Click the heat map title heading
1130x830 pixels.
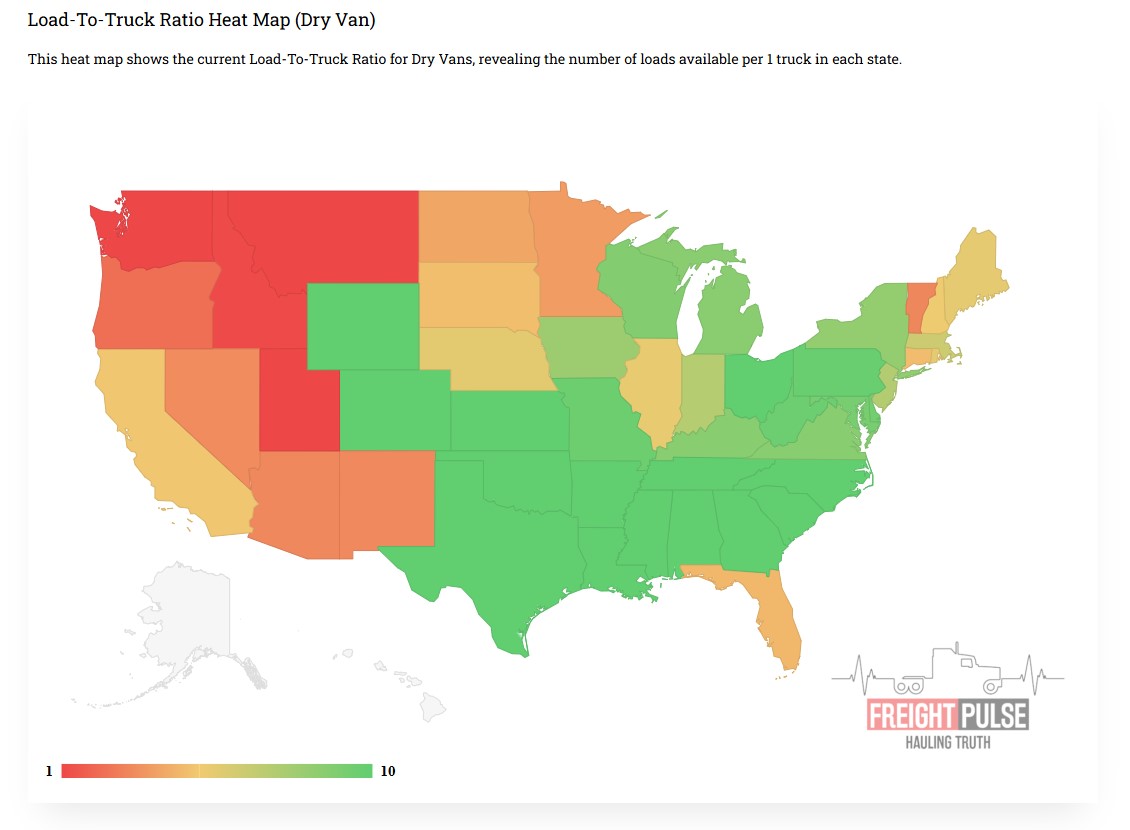pyautogui.click(x=201, y=20)
